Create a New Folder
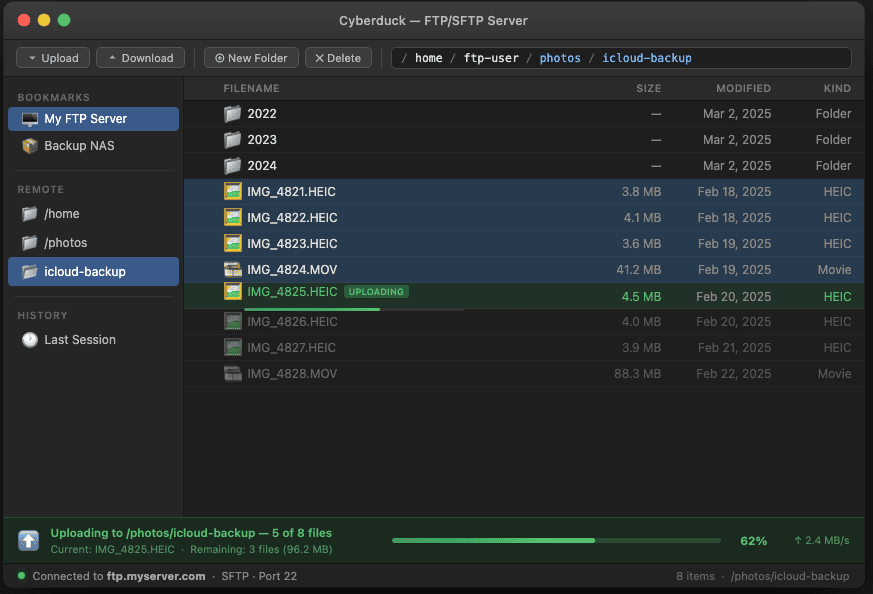 [250, 57]
